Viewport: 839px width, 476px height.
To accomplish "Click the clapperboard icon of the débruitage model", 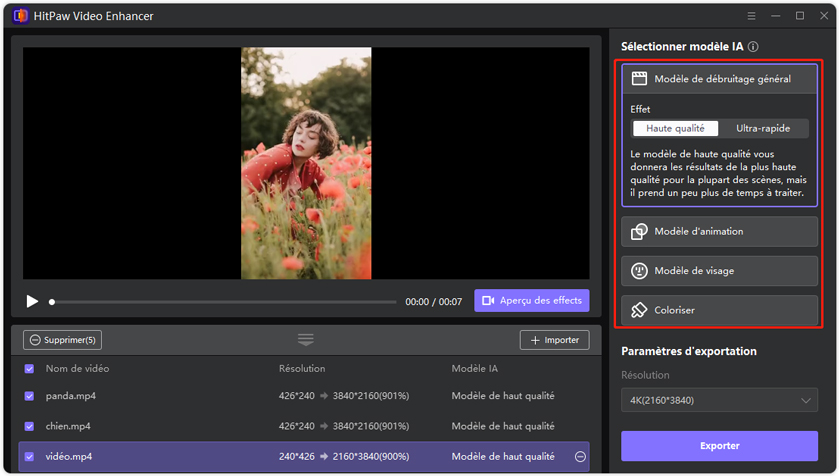I will pyautogui.click(x=639, y=79).
